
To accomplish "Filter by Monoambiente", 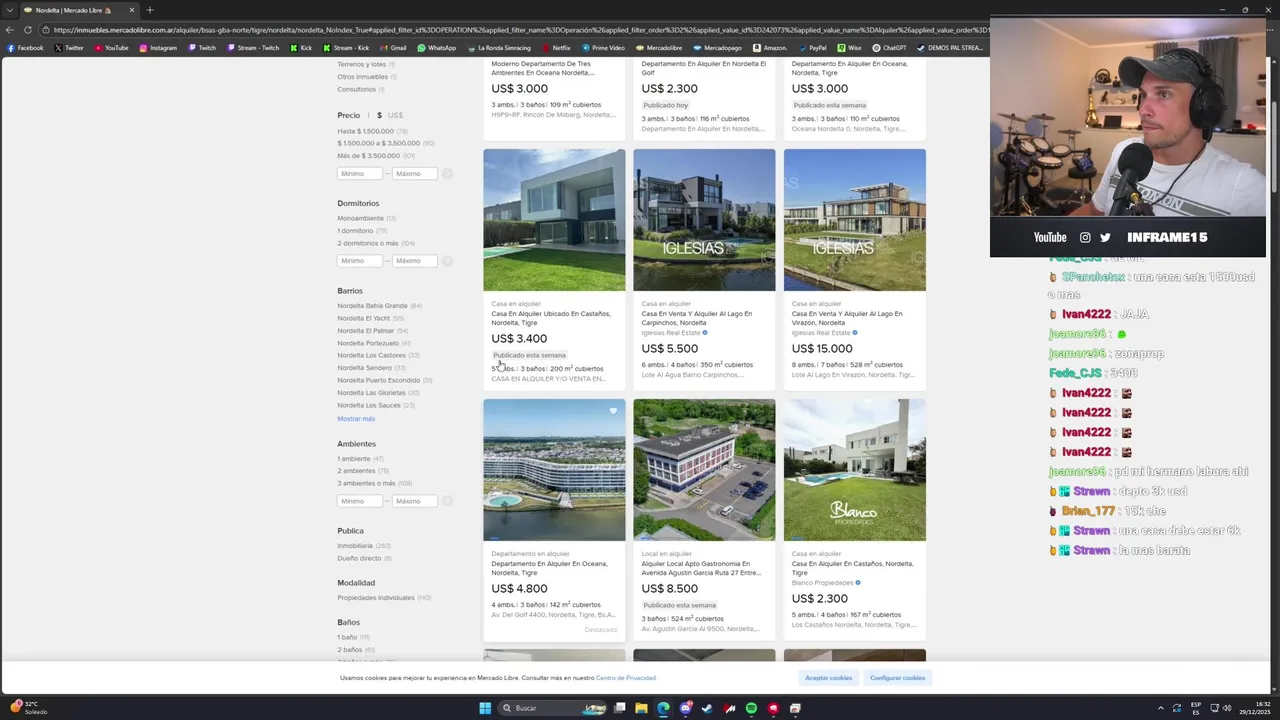I will [360, 218].
